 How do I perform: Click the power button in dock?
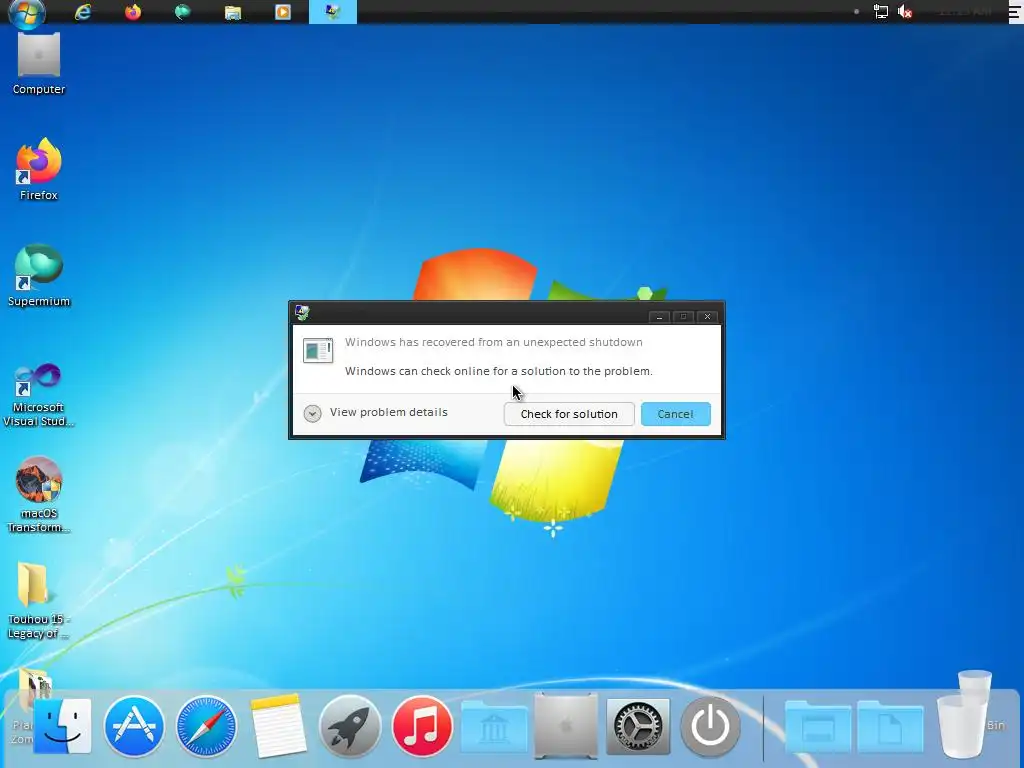coord(711,726)
